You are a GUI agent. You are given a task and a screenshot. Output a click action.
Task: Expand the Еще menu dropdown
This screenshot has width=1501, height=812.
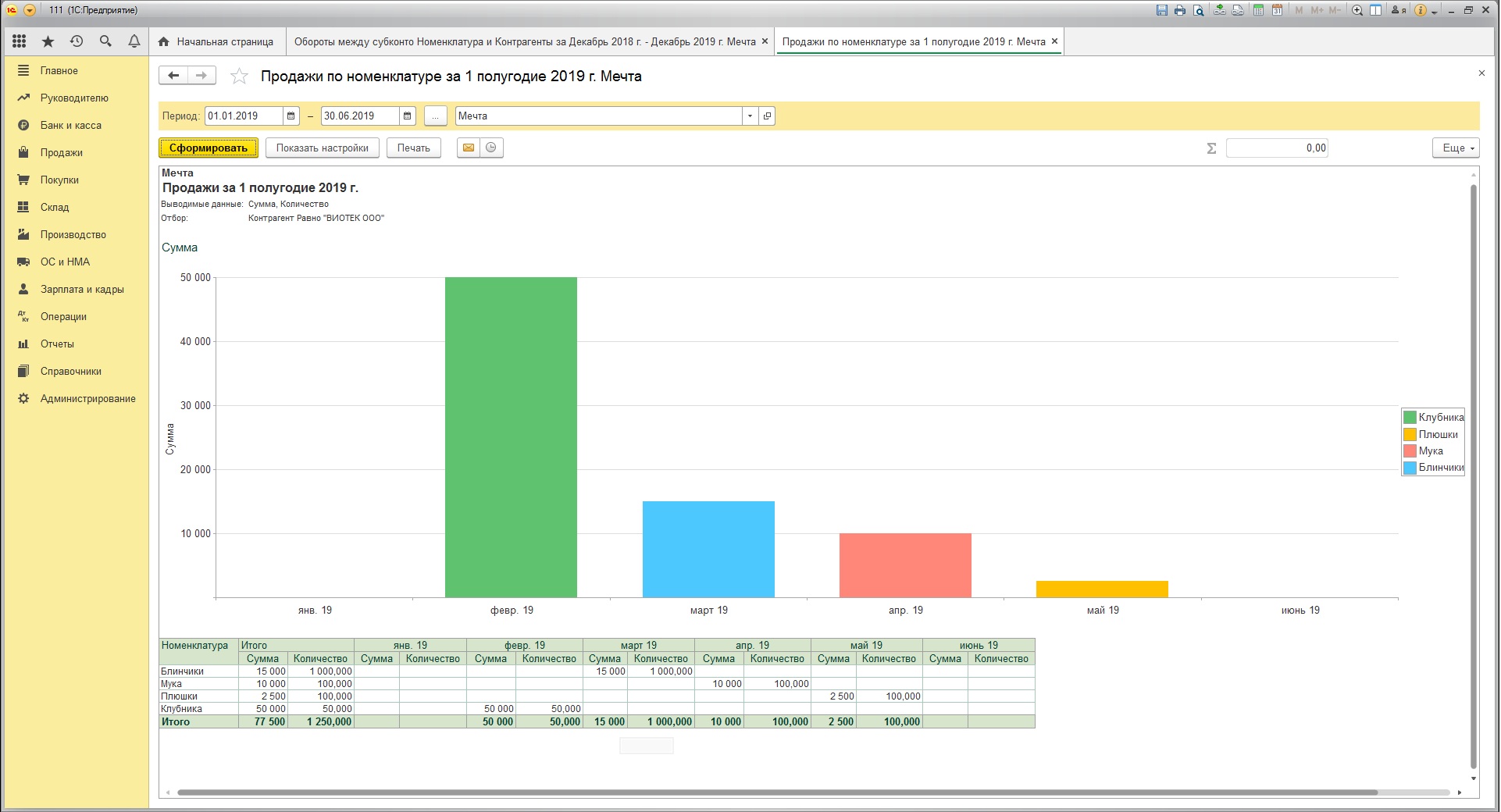click(x=1456, y=148)
